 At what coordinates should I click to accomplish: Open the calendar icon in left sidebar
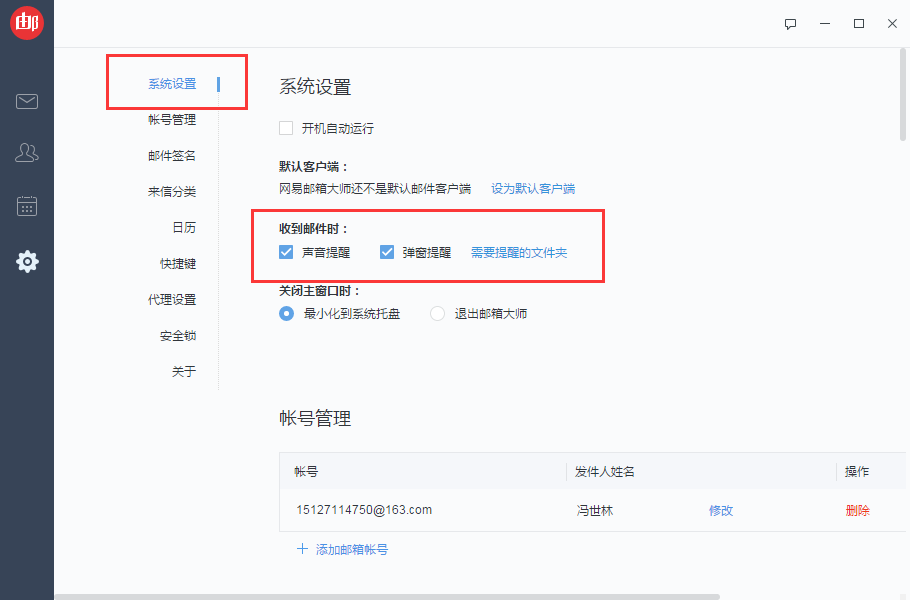(x=27, y=206)
